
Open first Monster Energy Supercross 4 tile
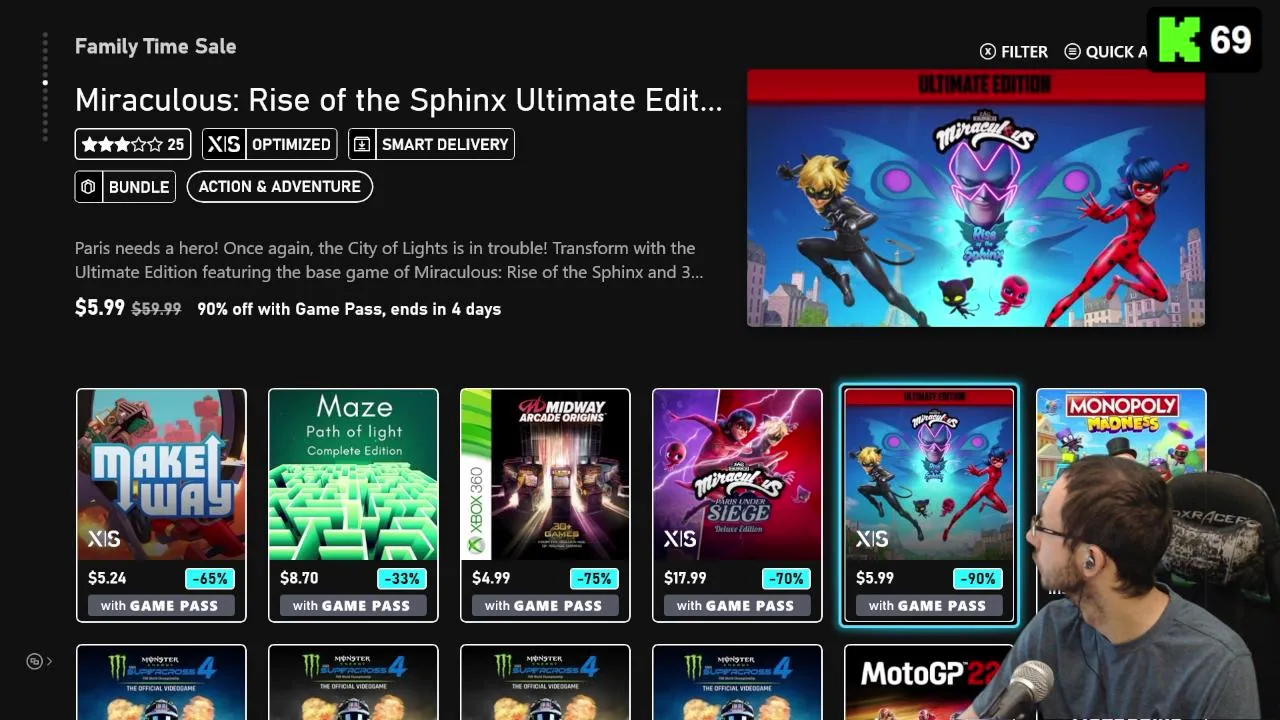[x=161, y=682]
